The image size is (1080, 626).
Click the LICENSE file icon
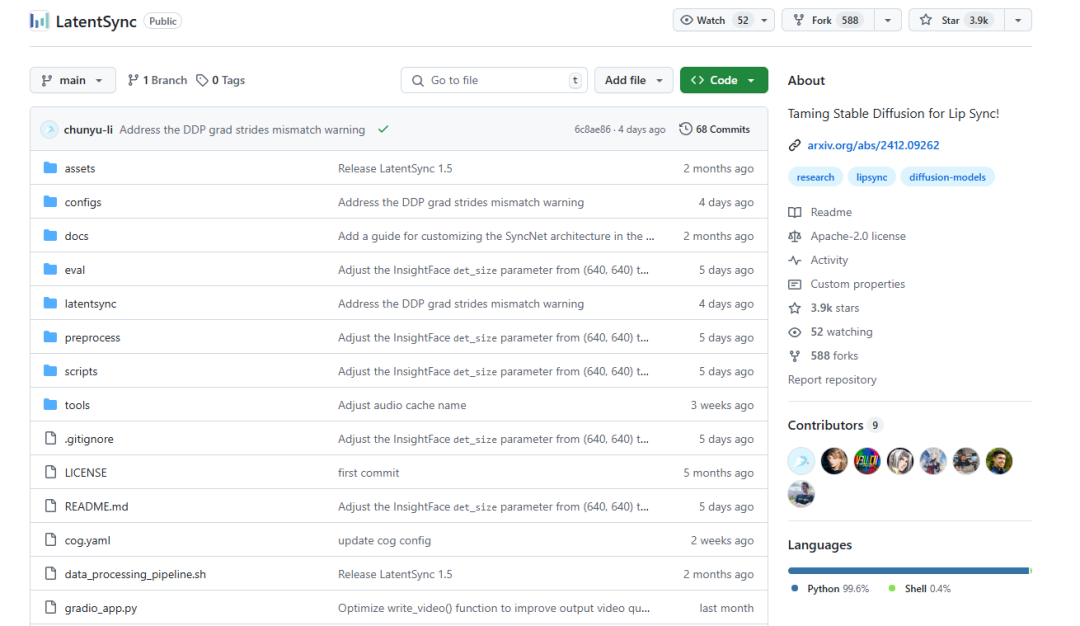50,472
